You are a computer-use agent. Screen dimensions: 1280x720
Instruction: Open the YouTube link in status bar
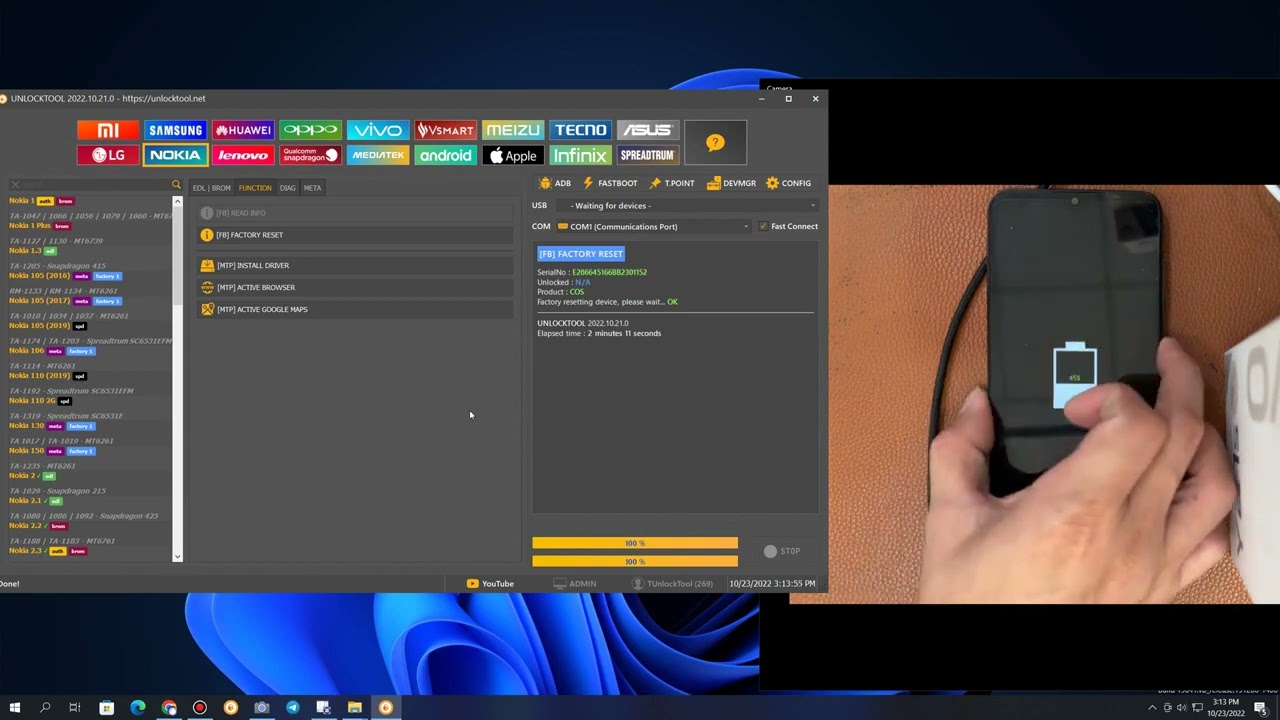point(490,584)
